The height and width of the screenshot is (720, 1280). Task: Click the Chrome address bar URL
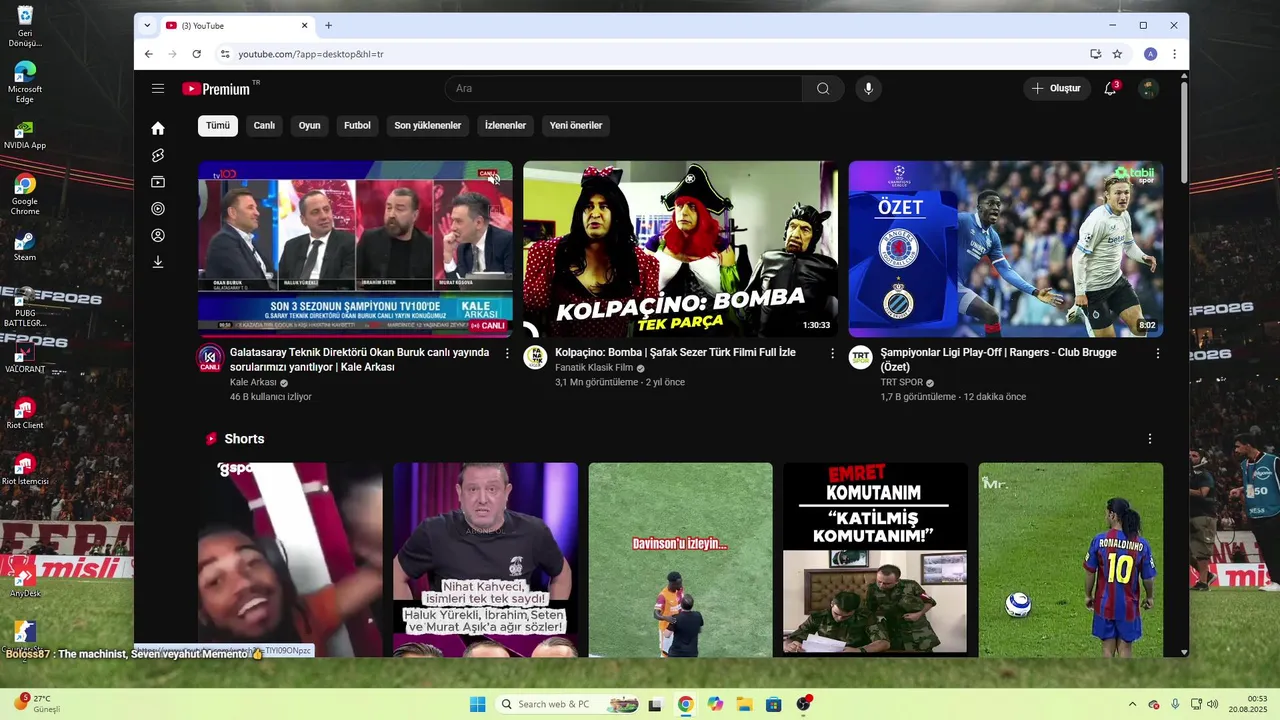click(311, 54)
